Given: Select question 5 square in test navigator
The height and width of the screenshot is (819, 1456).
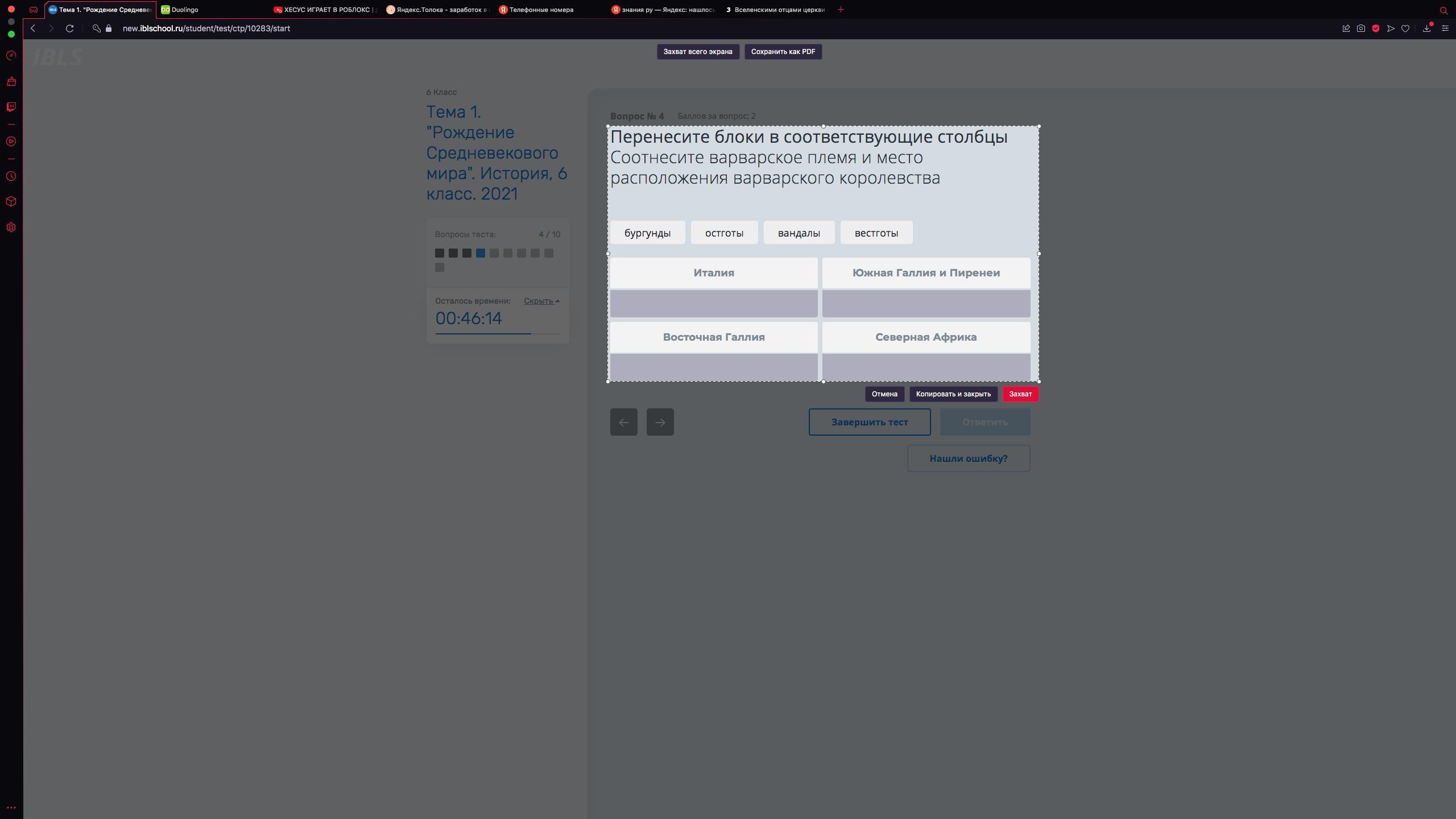Looking at the screenshot, I should pos(494,253).
